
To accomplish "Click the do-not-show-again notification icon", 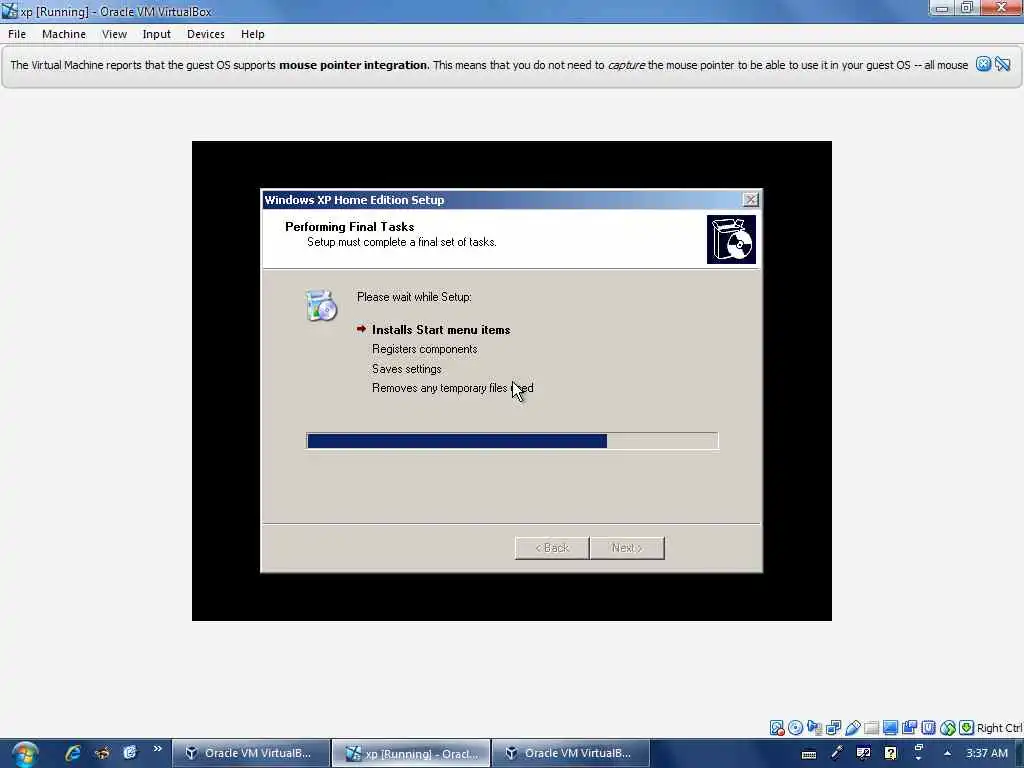I will click(1003, 64).
